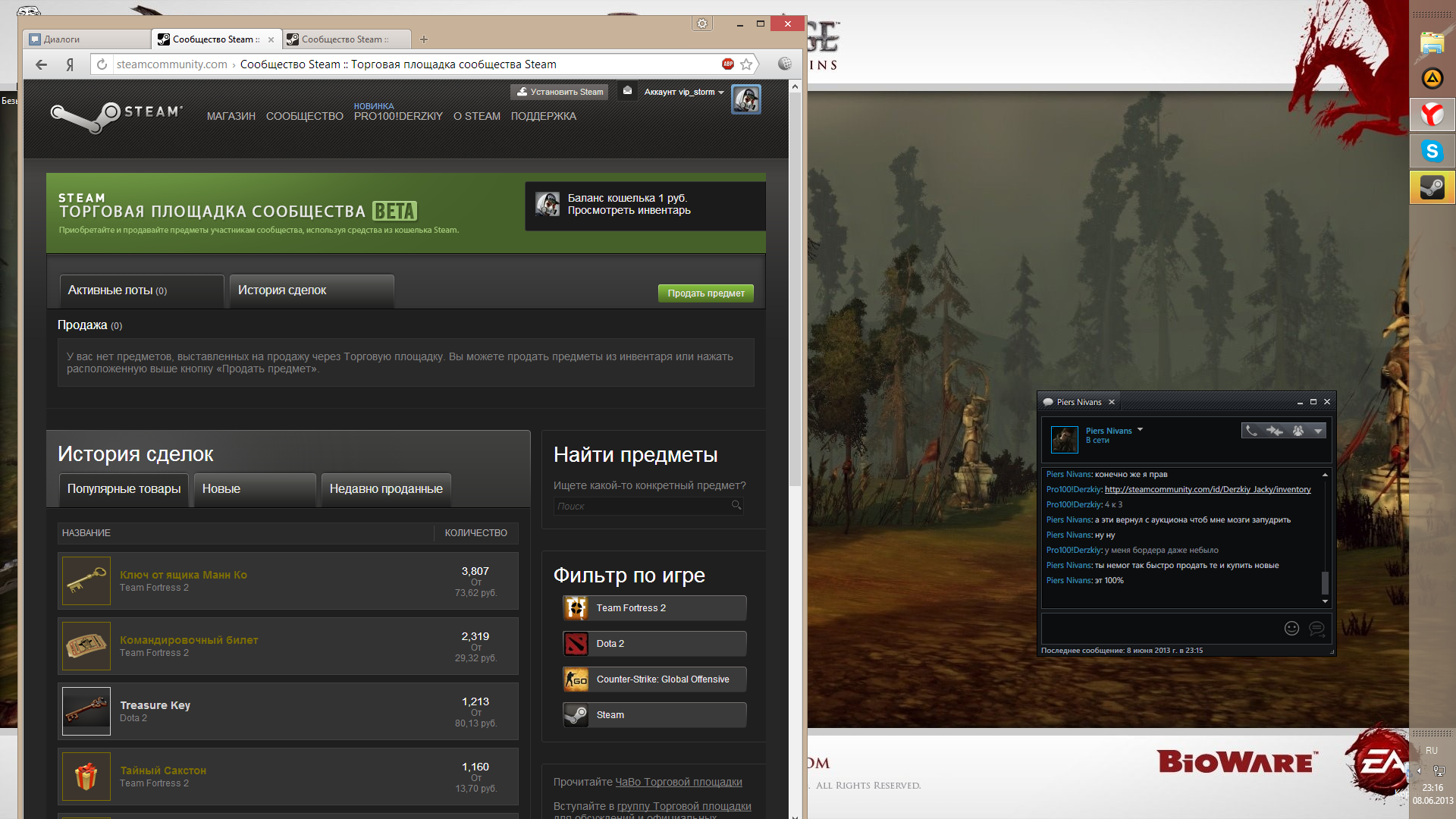
Task: Open browser settings gear in title bar
Action: click(702, 24)
